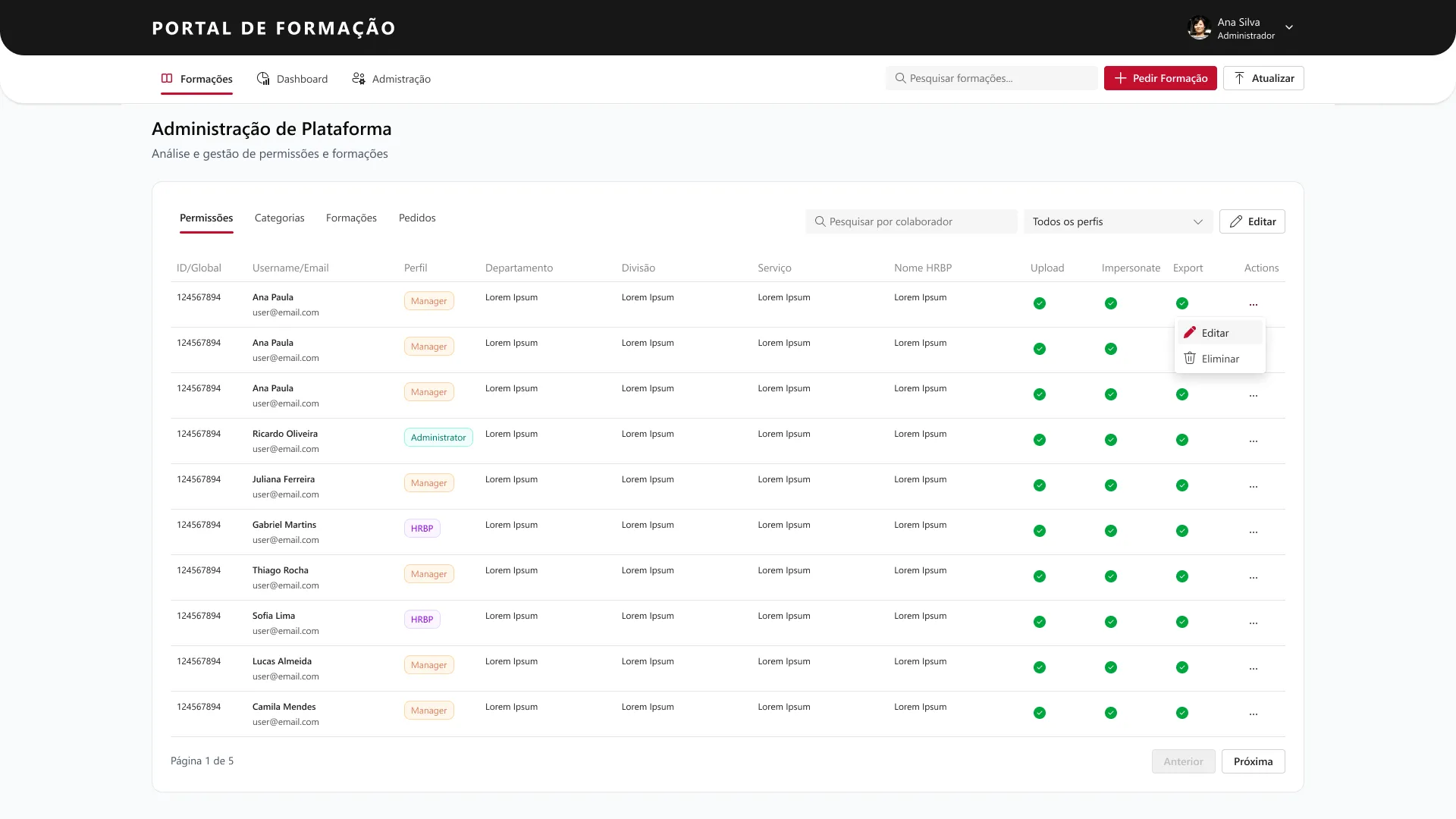
Task: Switch to the Permissões tab
Action: [206, 218]
